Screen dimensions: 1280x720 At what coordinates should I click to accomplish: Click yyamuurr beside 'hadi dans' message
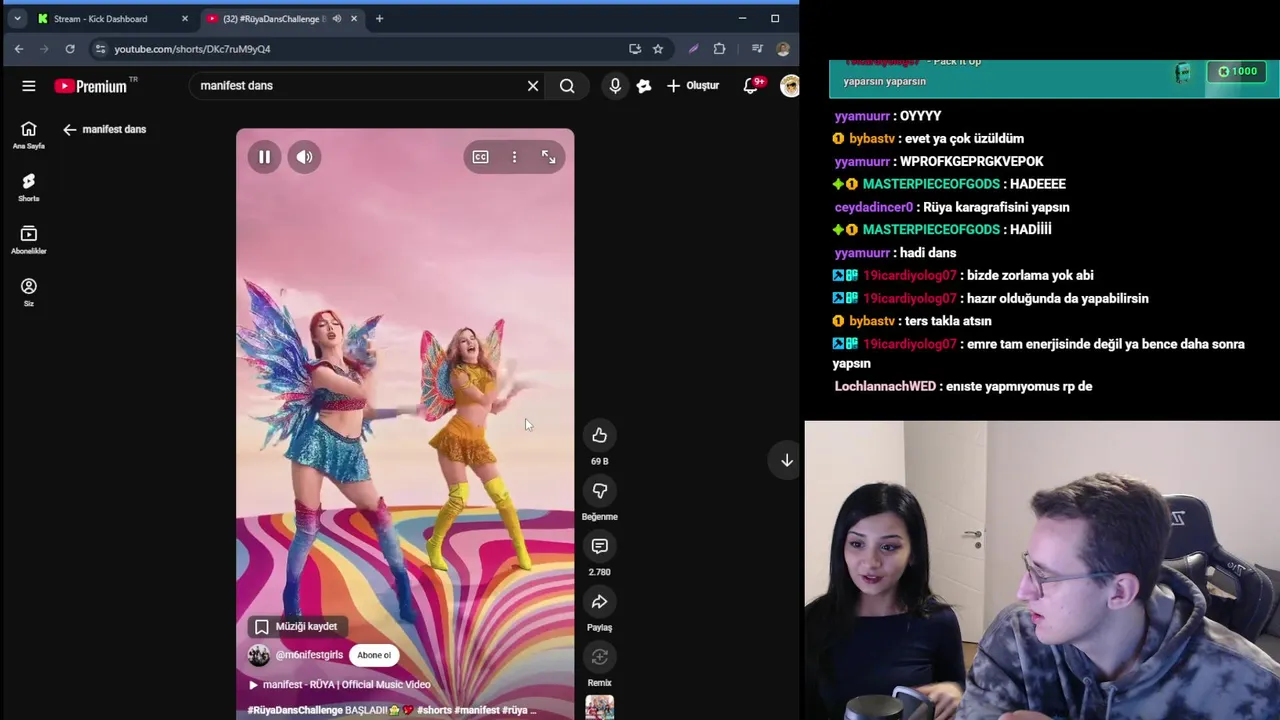pyautogui.click(x=862, y=253)
